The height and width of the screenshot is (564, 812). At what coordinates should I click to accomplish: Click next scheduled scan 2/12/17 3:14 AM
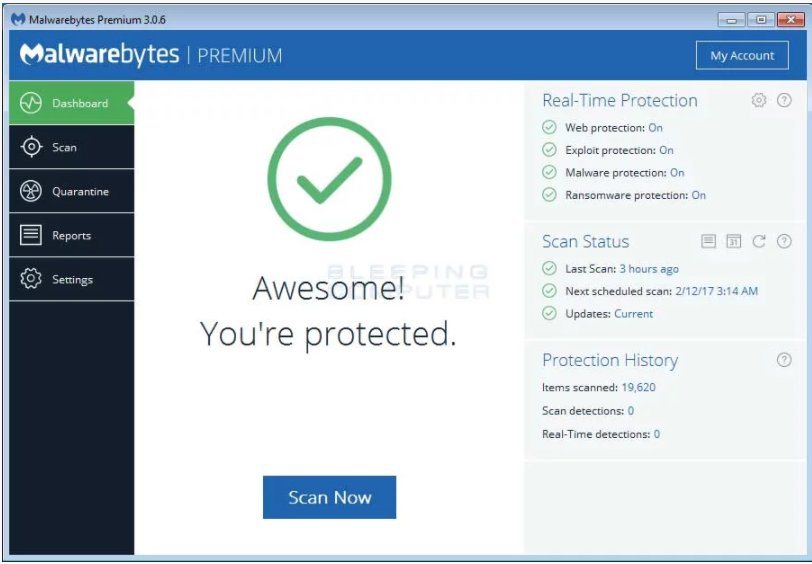point(717,291)
